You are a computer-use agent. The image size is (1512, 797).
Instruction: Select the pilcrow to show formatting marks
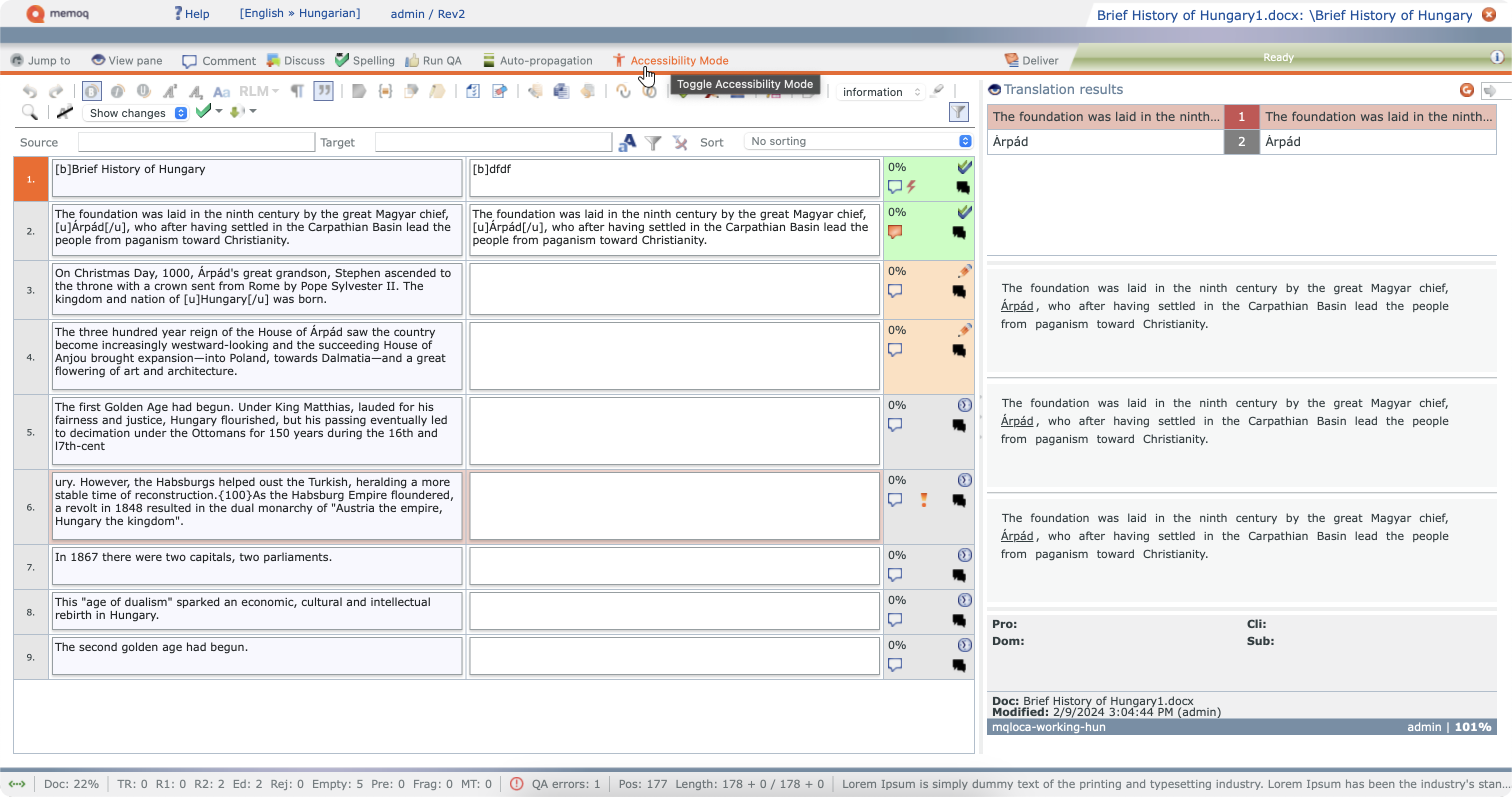(x=296, y=91)
